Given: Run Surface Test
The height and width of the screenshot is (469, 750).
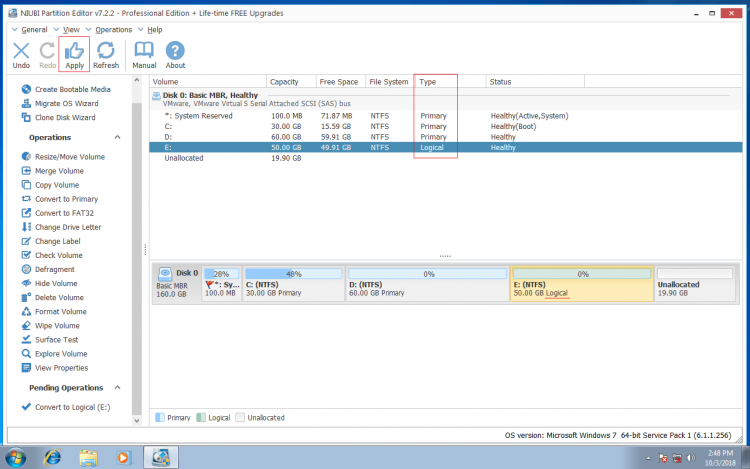Looking at the screenshot, I should [x=50, y=340].
